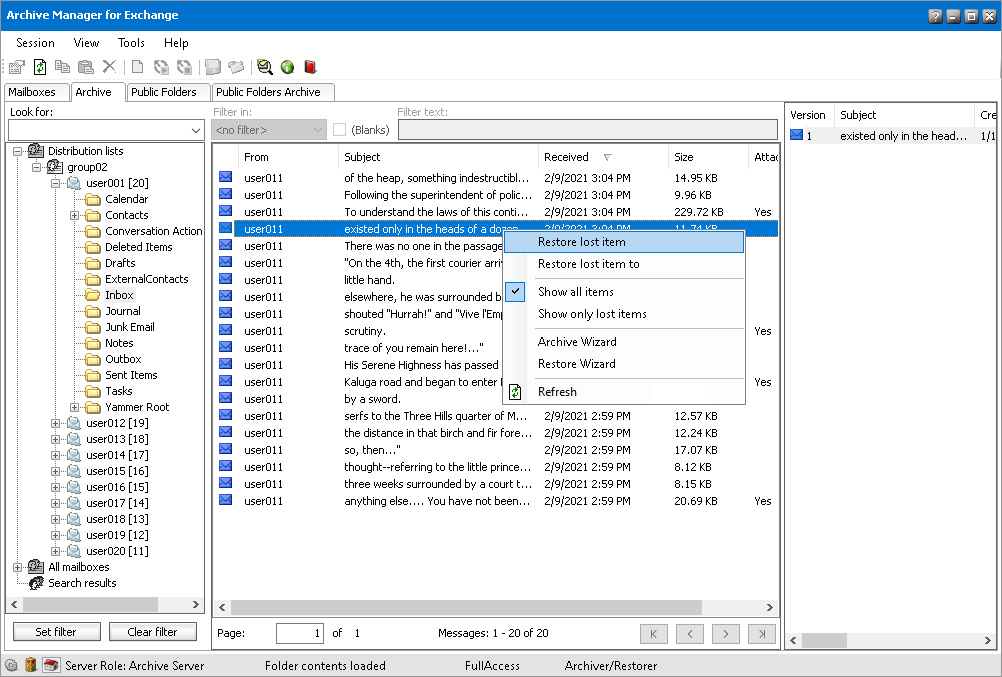The image size is (1002, 677).
Task: Click the house icon in status bar
Action: pos(50,665)
